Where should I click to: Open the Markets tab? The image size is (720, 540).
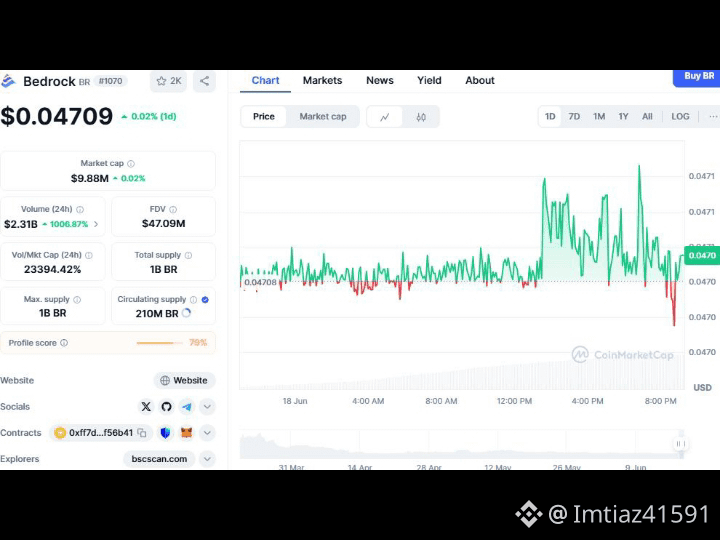coord(322,80)
